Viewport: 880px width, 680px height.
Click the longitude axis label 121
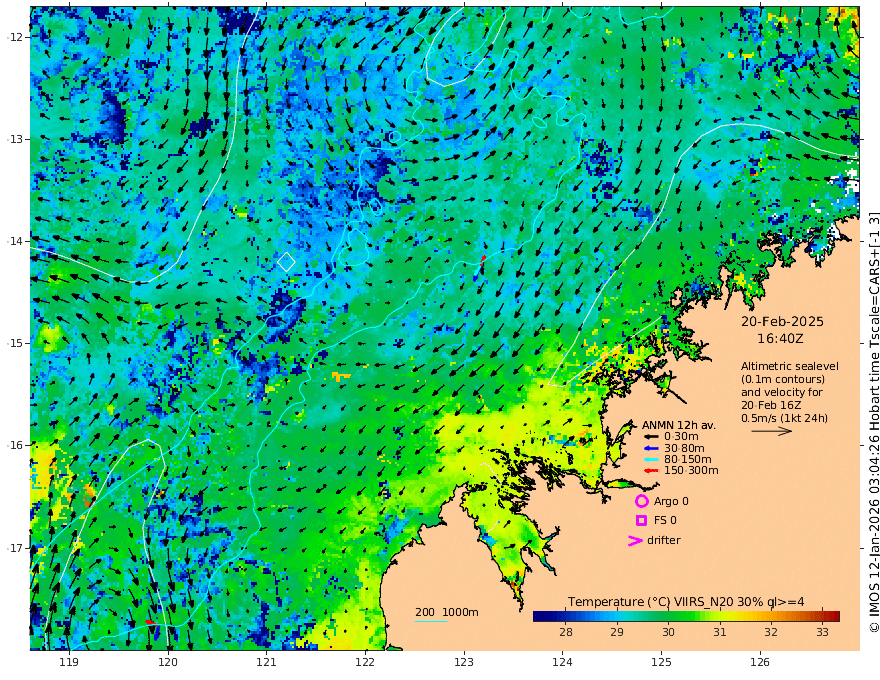click(267, 662)
